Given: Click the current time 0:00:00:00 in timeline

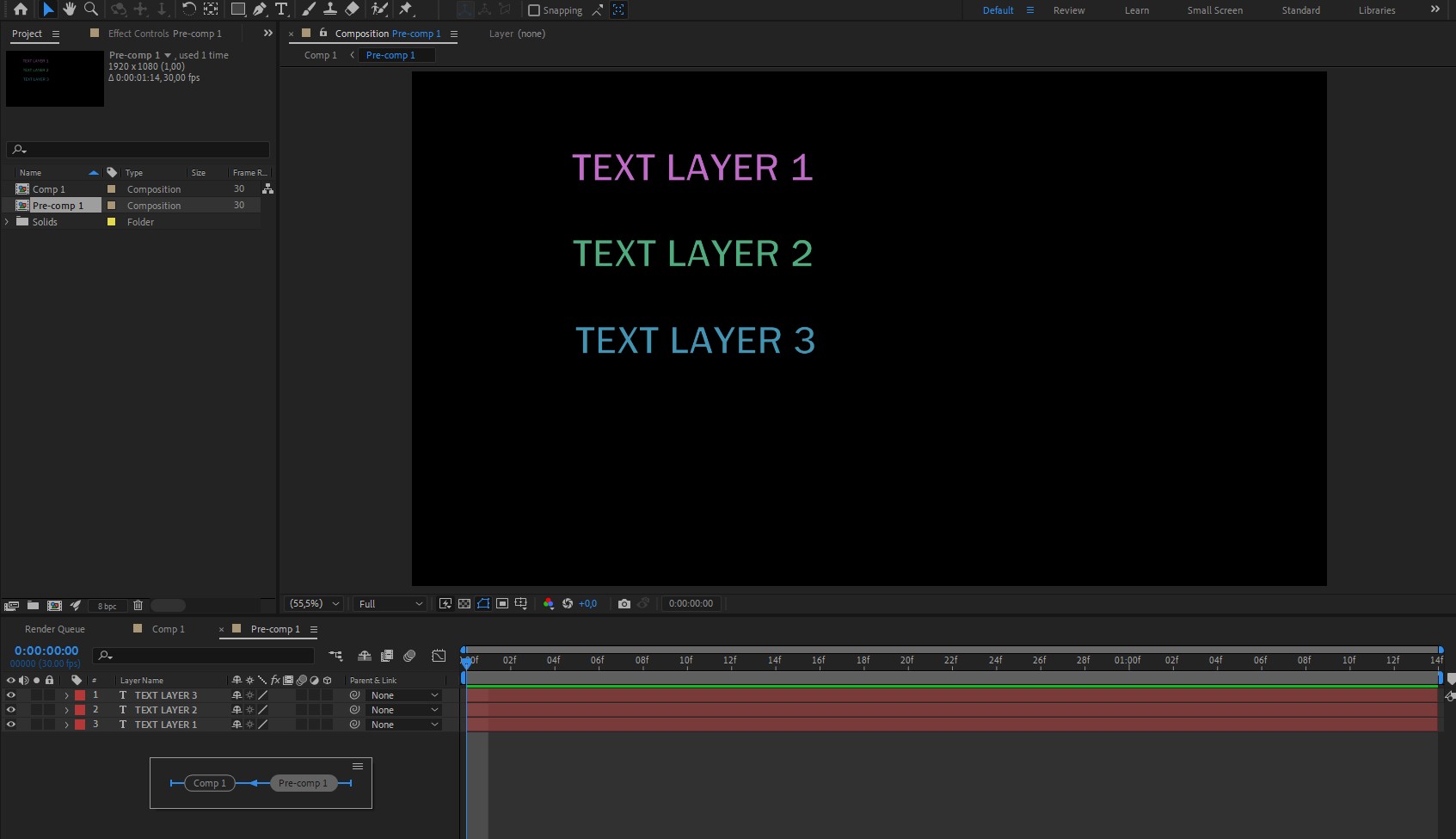Looking at the screenshot, I should point(46,651).
